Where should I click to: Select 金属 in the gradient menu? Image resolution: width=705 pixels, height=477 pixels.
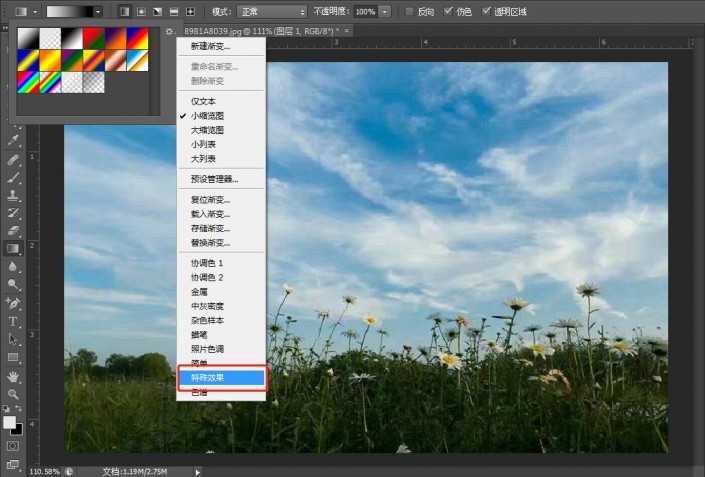pos(200,291)
